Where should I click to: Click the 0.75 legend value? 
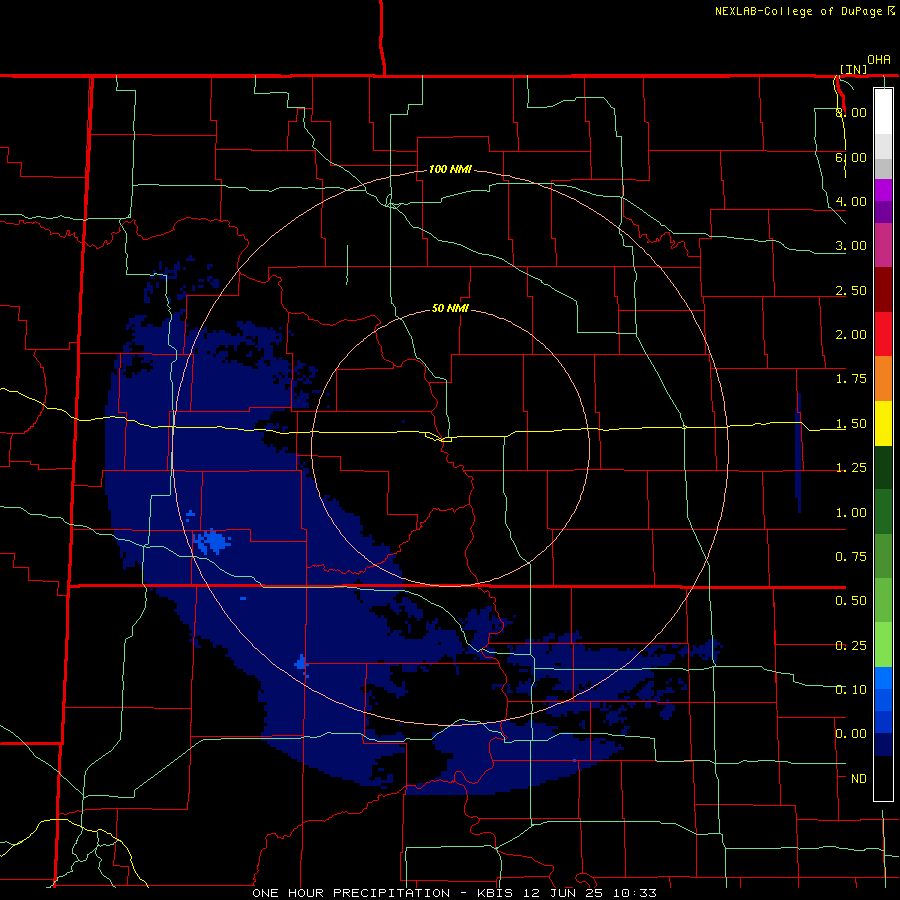(x=851, y=557)
